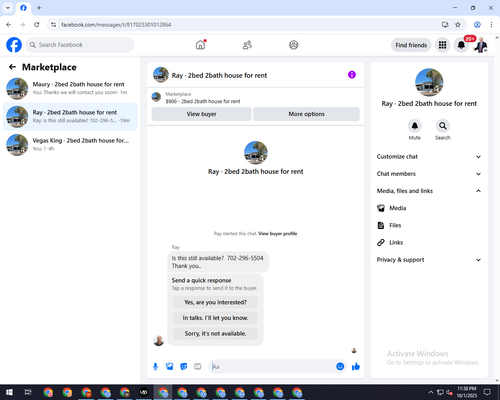Open the Facebook menu grid icon
Screen dimensions: 500x400
pos(442,45)
